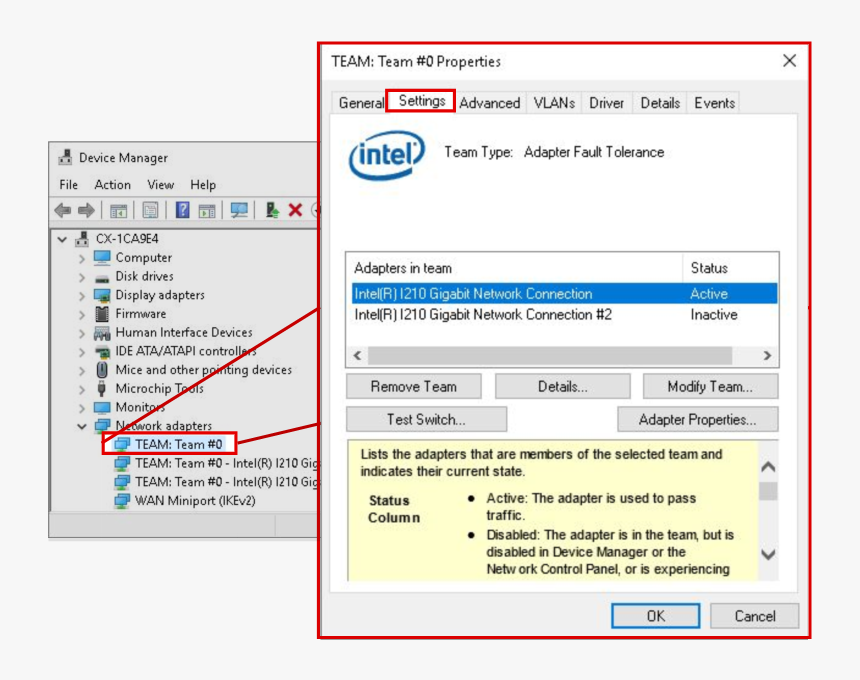Expand IDE ATA/ATAPI controllers node
The width and height of the screenshot is (860, 680).
coord(82,352)
